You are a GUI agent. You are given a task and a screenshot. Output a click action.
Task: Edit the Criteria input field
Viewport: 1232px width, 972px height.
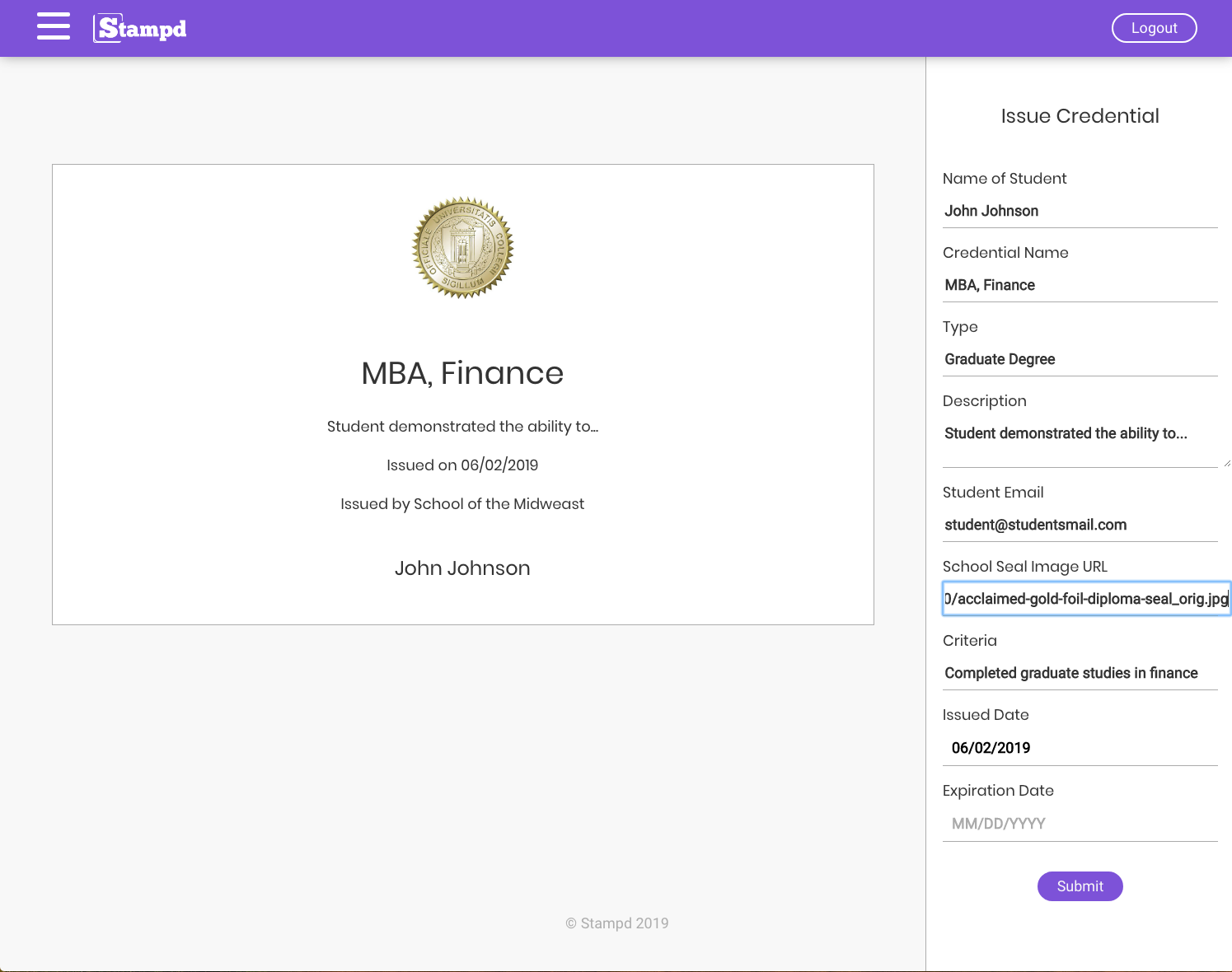pyautogui.click(x=1080, y=673)
